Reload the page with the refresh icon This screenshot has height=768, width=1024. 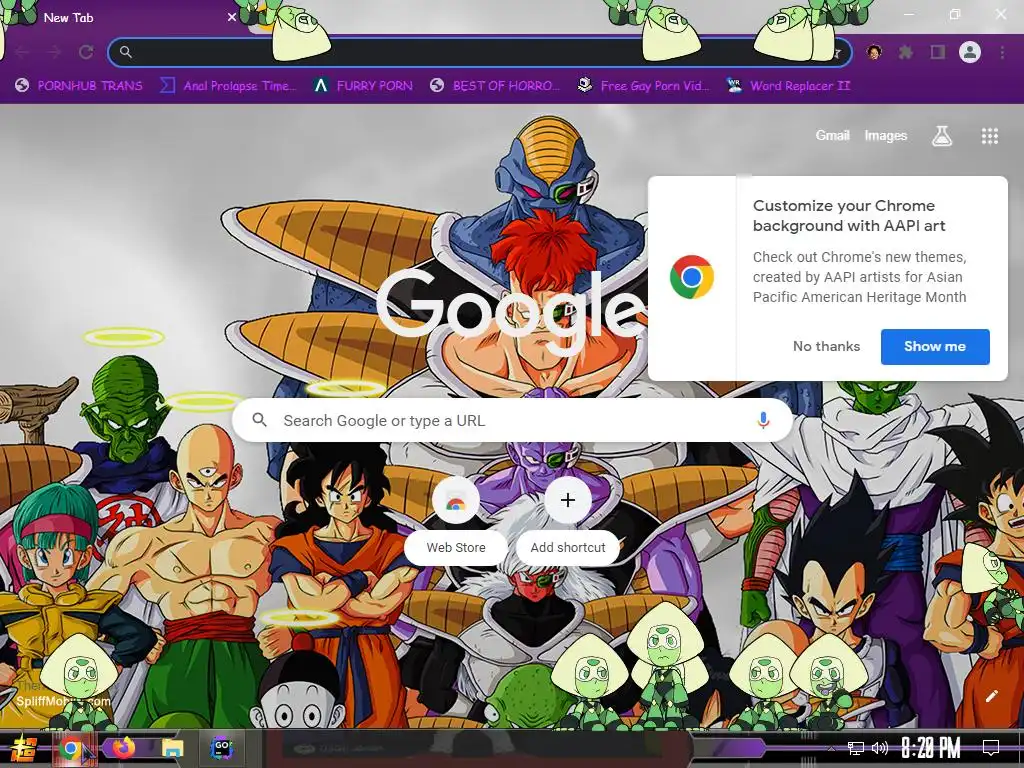(x=86, y=52)
